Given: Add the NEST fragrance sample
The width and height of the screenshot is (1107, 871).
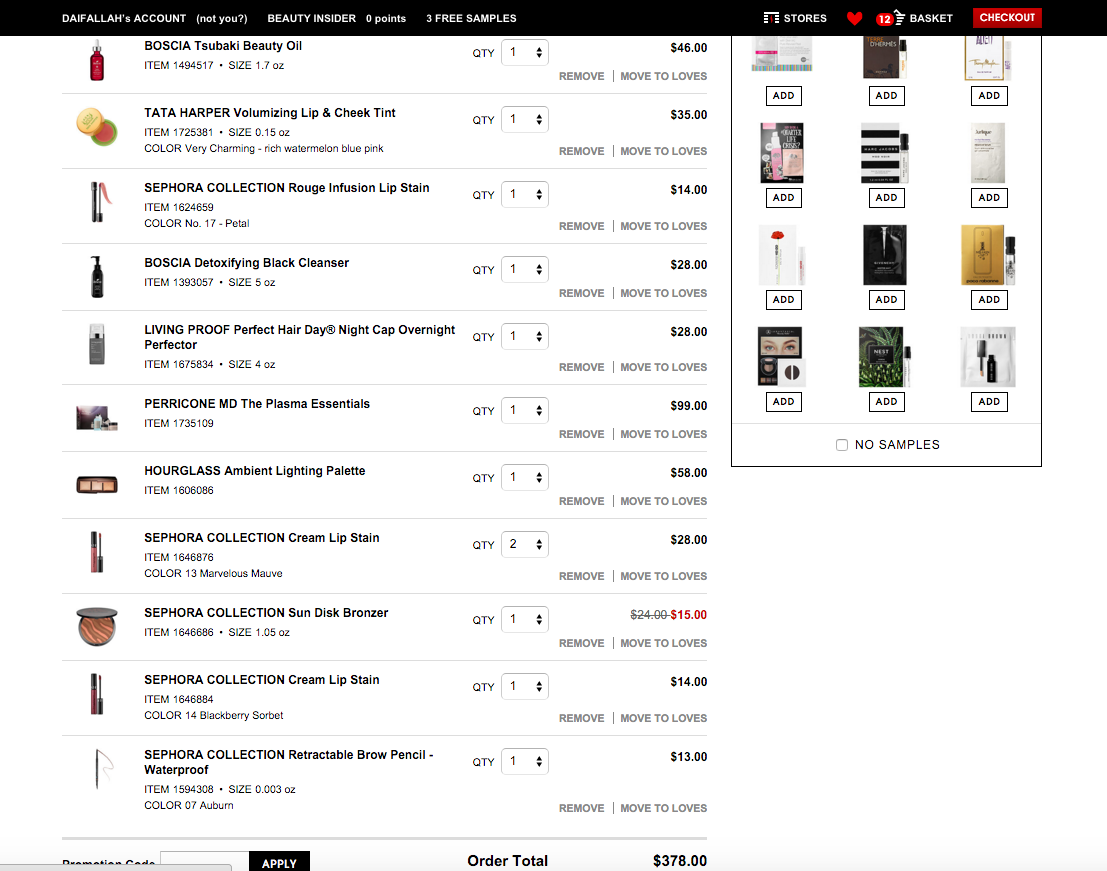Looking at the screenshot, I should point(886,402).
